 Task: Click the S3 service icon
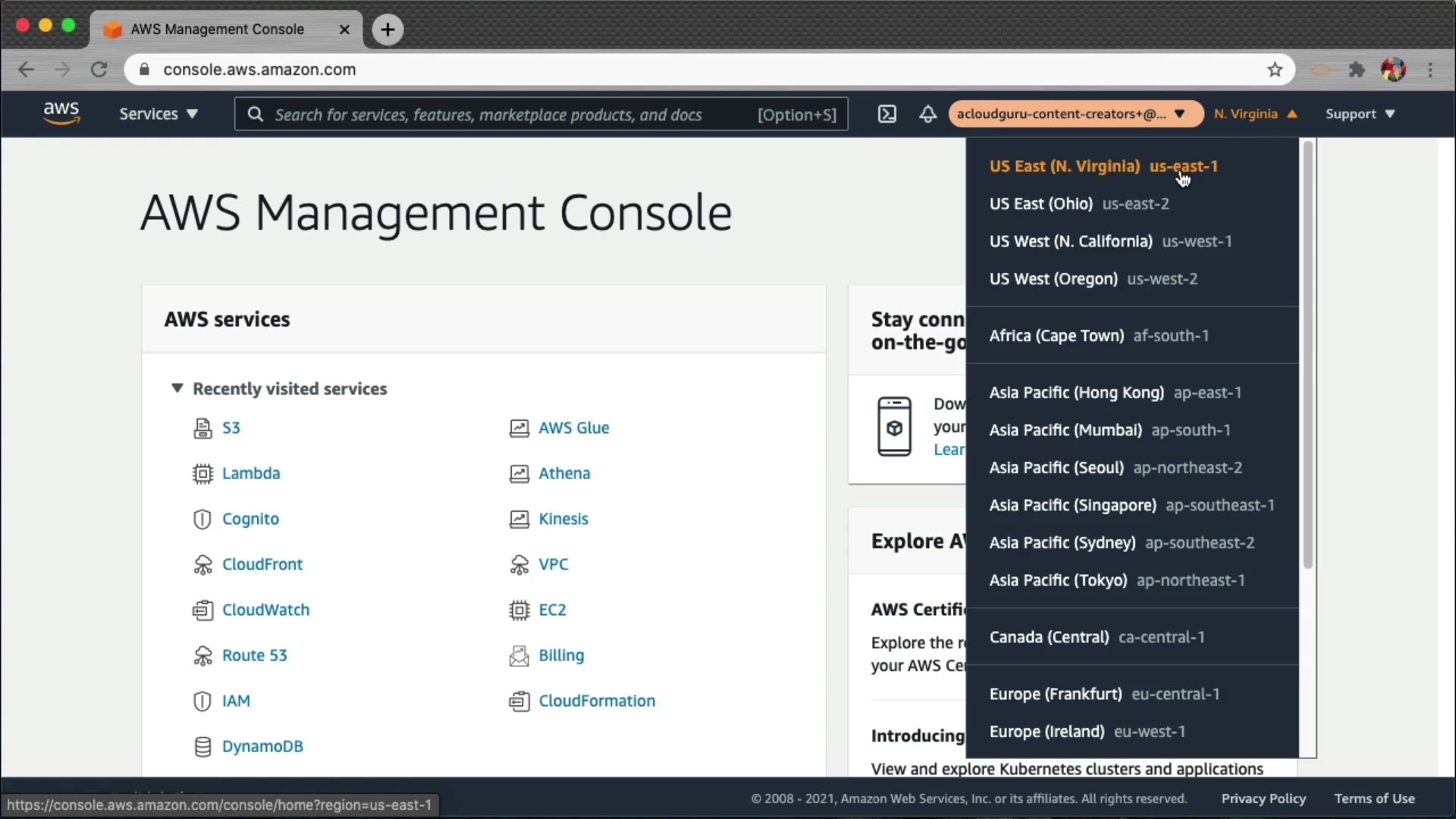coord(202,428)
